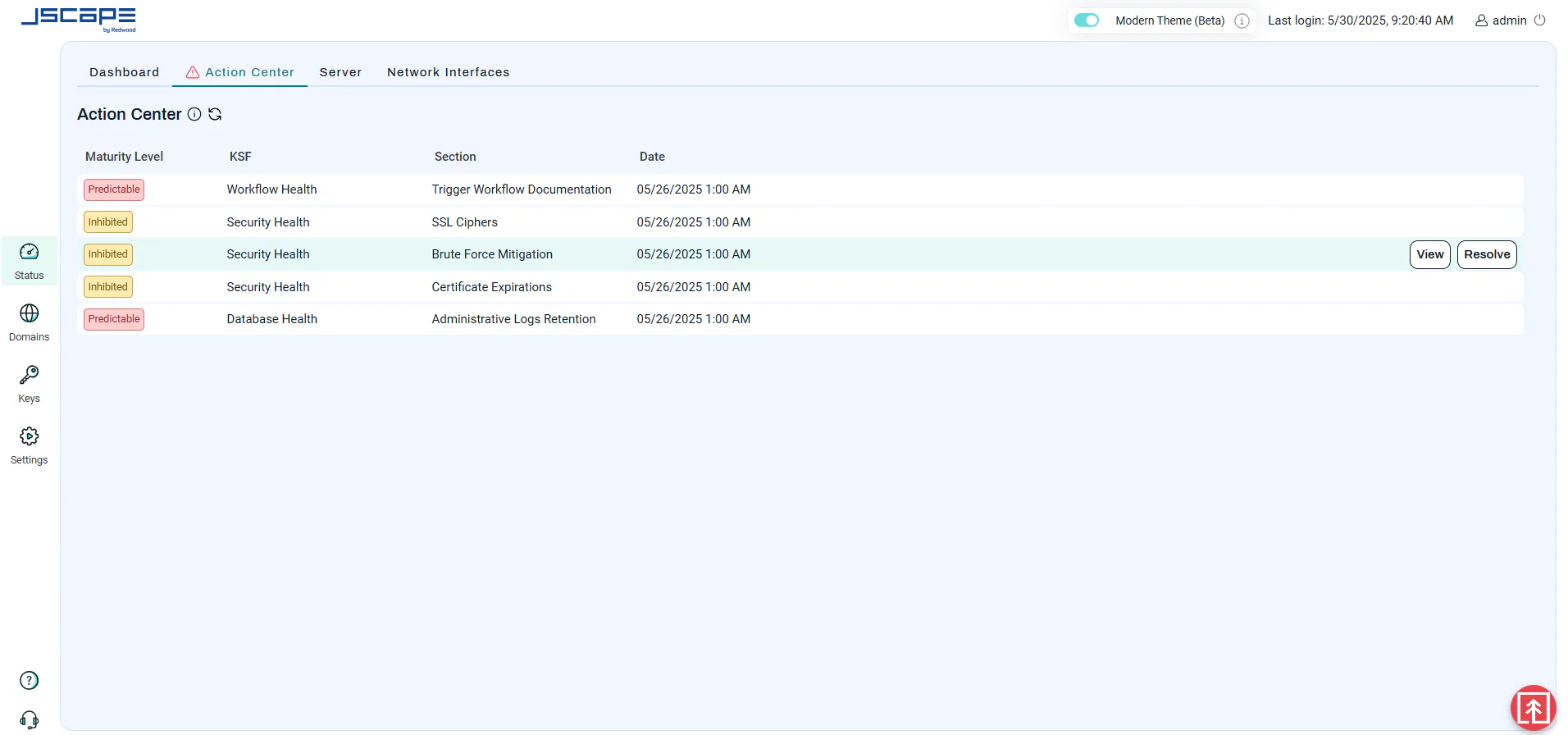This screenshot has height=735, width=1568.
Task: Click Inhibited badge on Certificate Expirations row
Action: (x=108, y=287)
